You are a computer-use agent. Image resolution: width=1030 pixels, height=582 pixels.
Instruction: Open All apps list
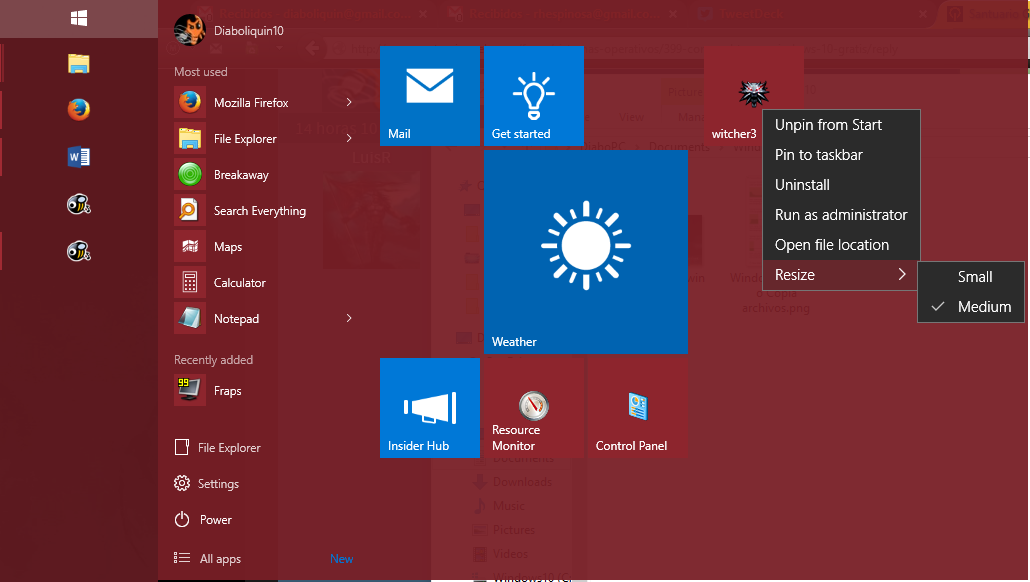[x=219, y=559]
